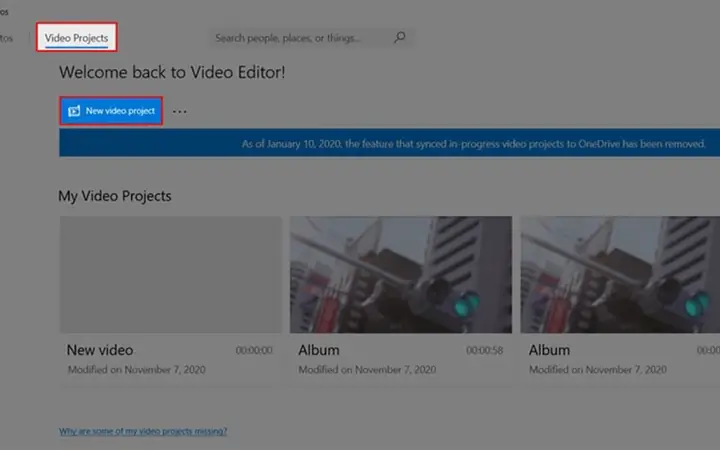Click the 00:00:00 duration label
Image resolution: width=720 pixels, height=450 pixels.
pos(254,350)
